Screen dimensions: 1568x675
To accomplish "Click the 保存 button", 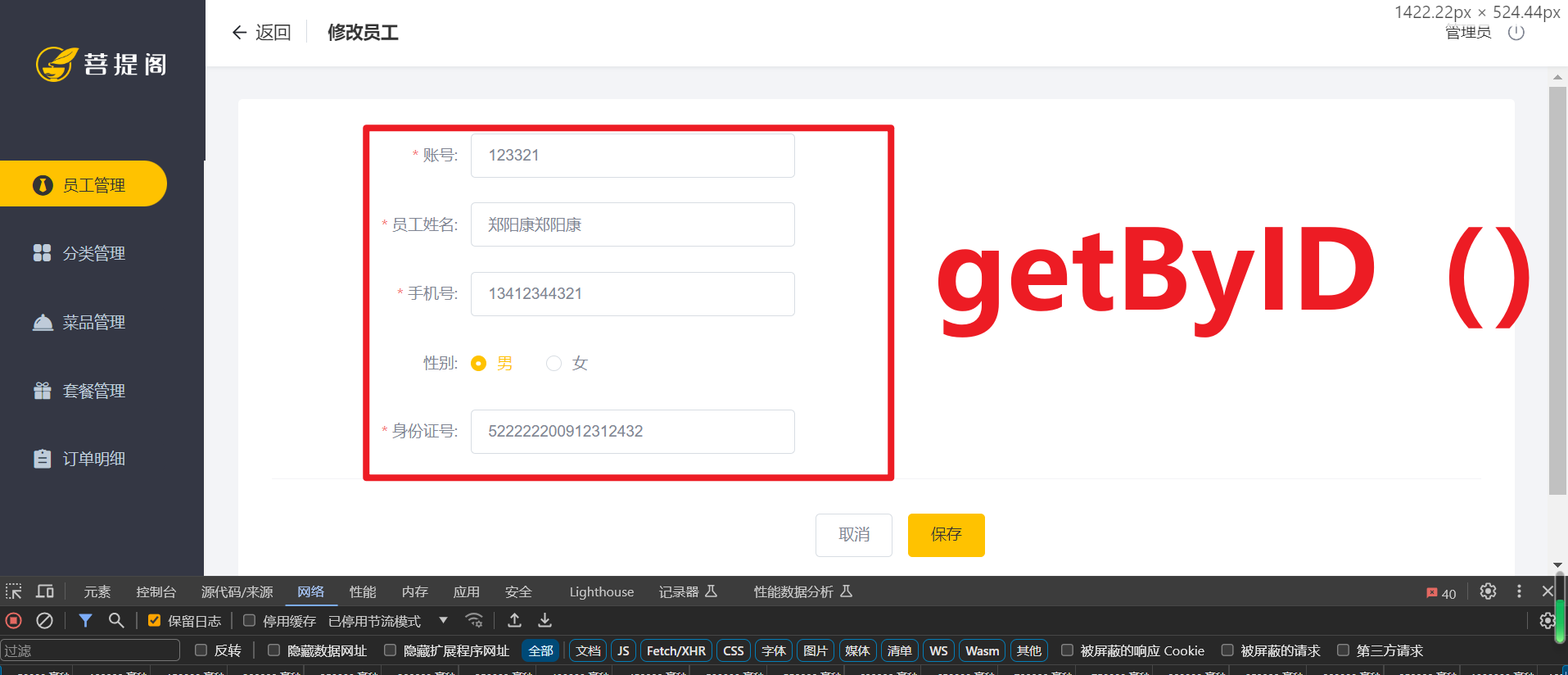I will [946, 535].
